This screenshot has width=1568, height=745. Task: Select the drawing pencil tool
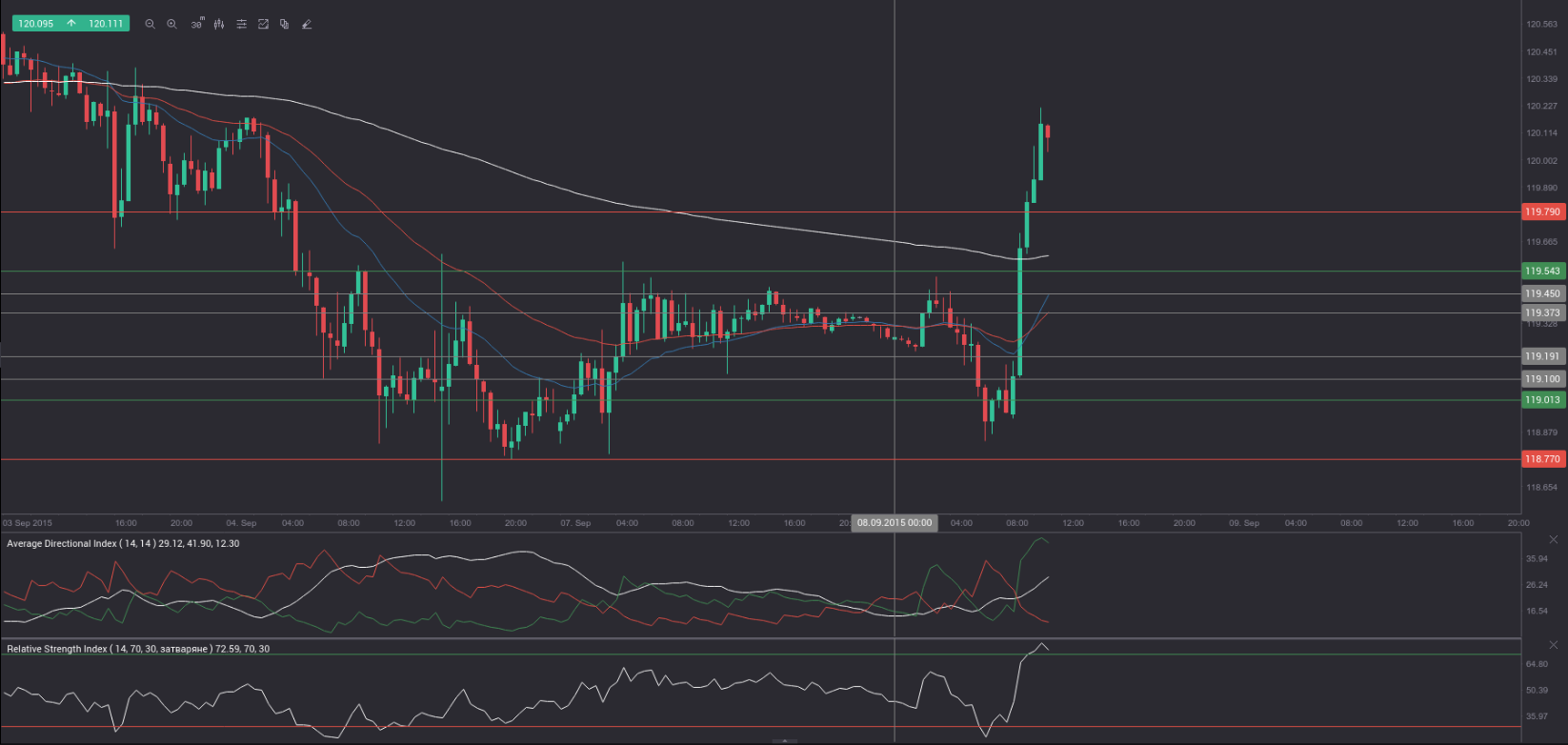click(307, 24)
